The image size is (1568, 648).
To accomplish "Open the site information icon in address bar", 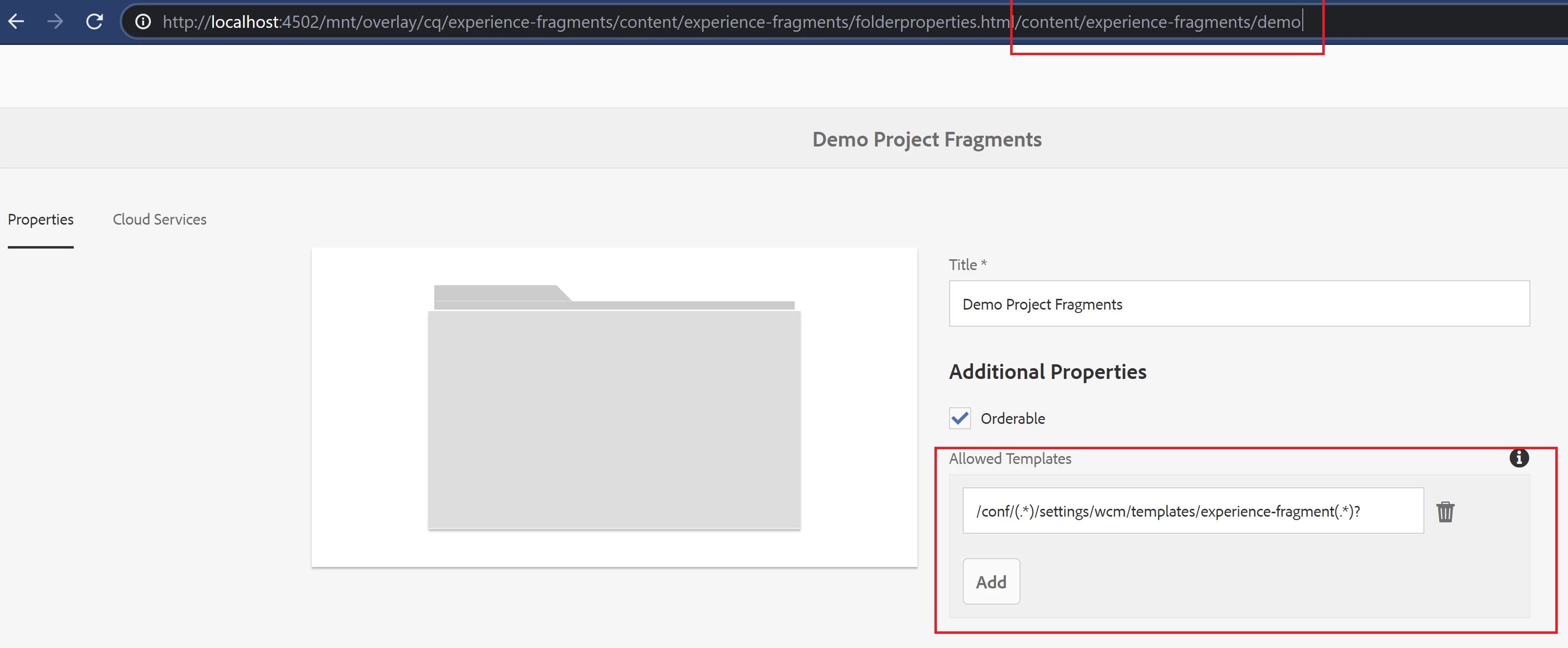I will coord(143,22).
